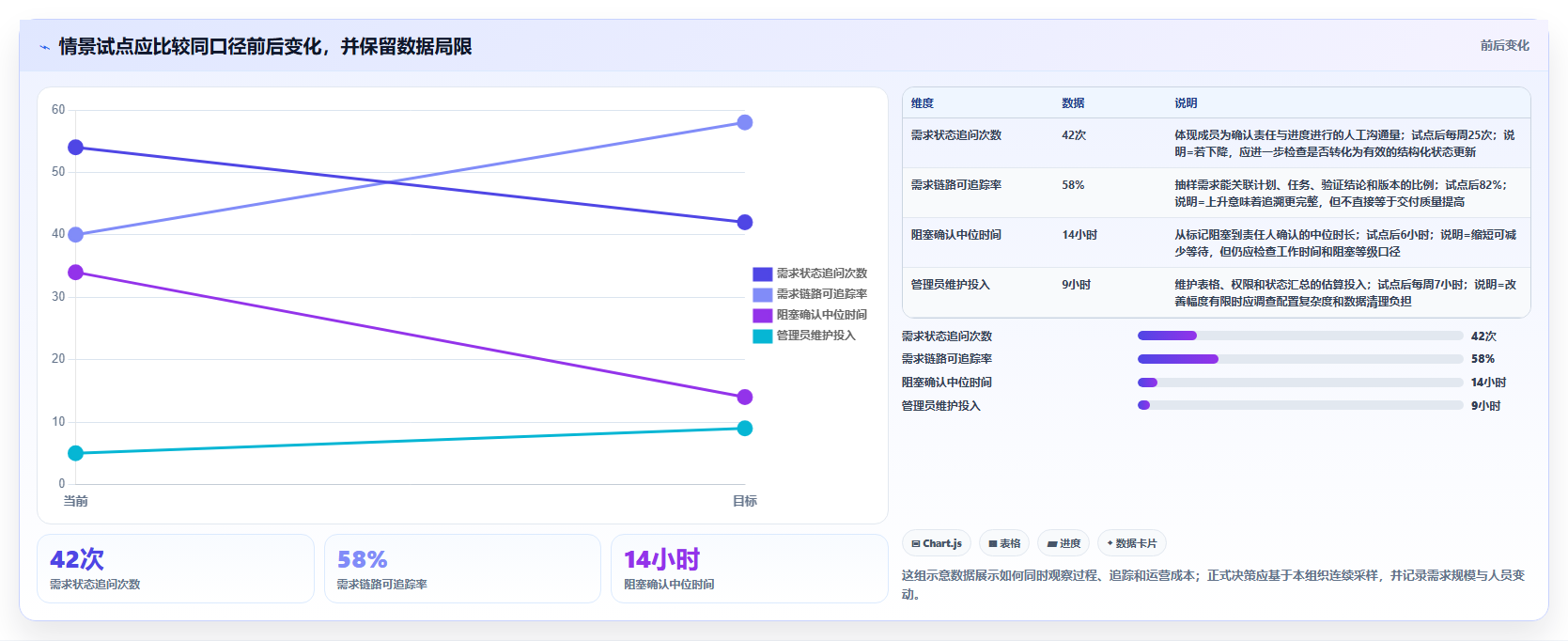Click the cyan 9 point at 目标
Screen dimensions: 1568x641
745,429
